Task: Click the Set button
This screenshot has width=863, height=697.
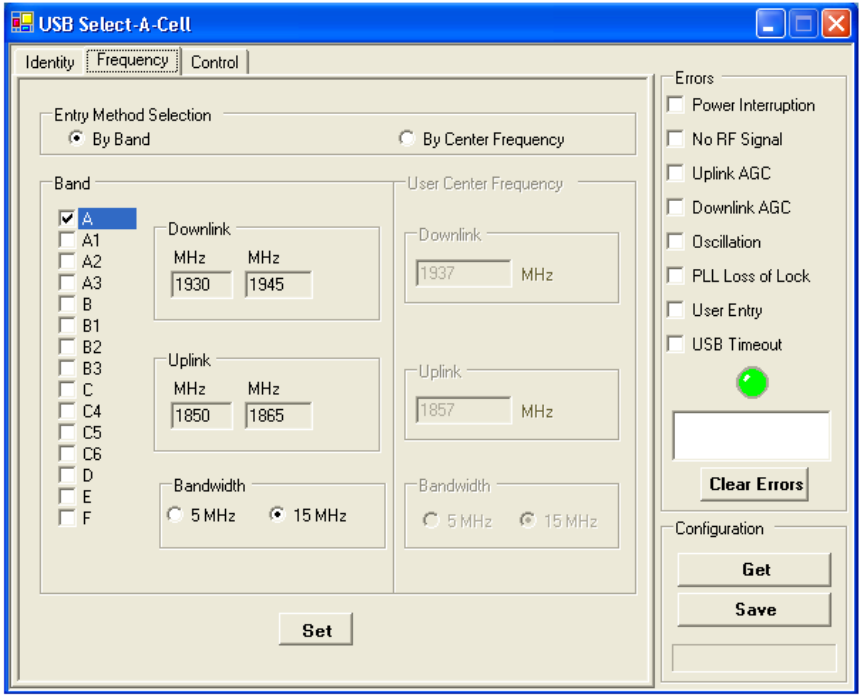Action: pos(316,629)
